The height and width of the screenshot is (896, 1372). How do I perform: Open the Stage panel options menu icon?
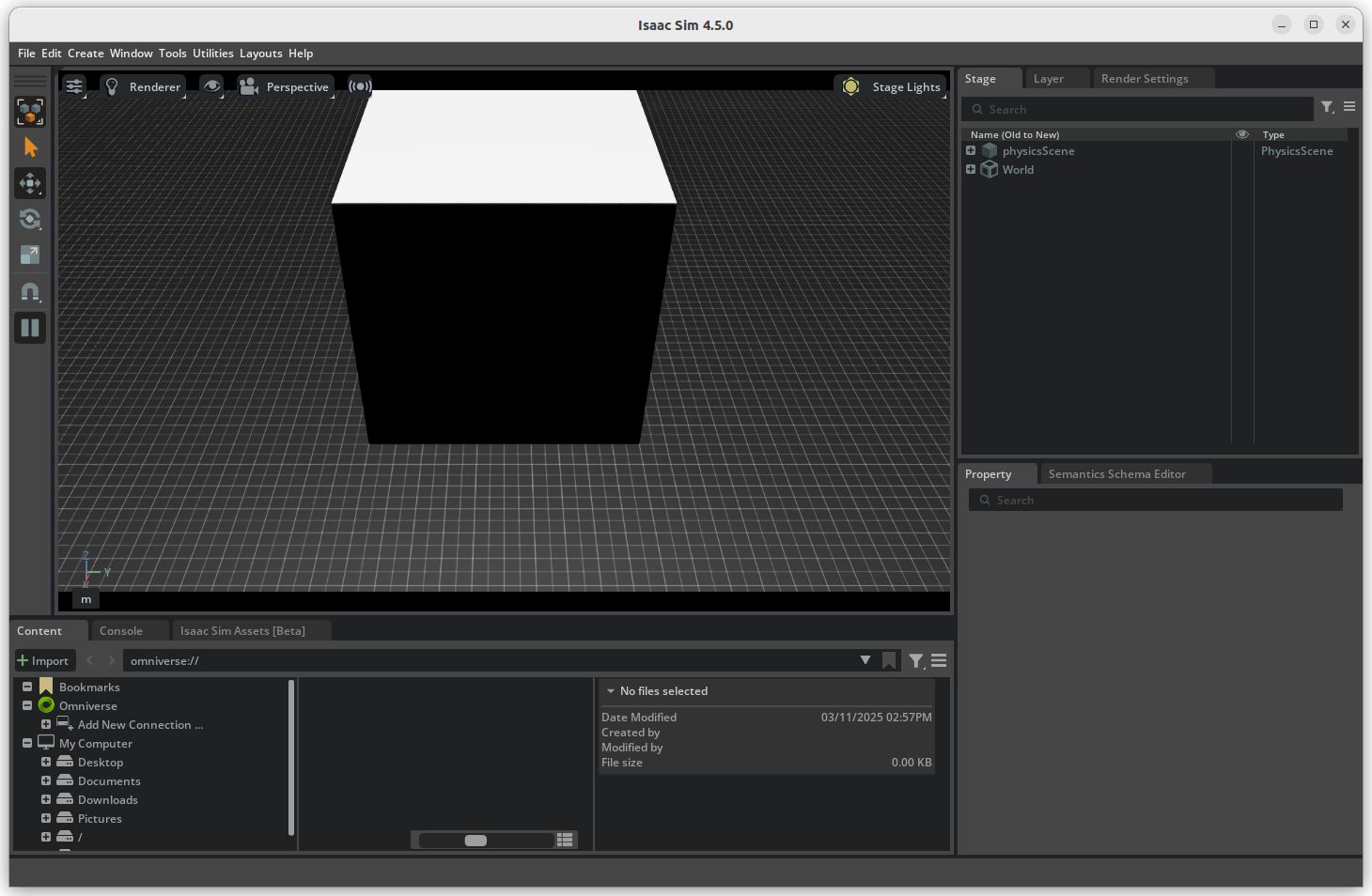[x=1349, y=107]
